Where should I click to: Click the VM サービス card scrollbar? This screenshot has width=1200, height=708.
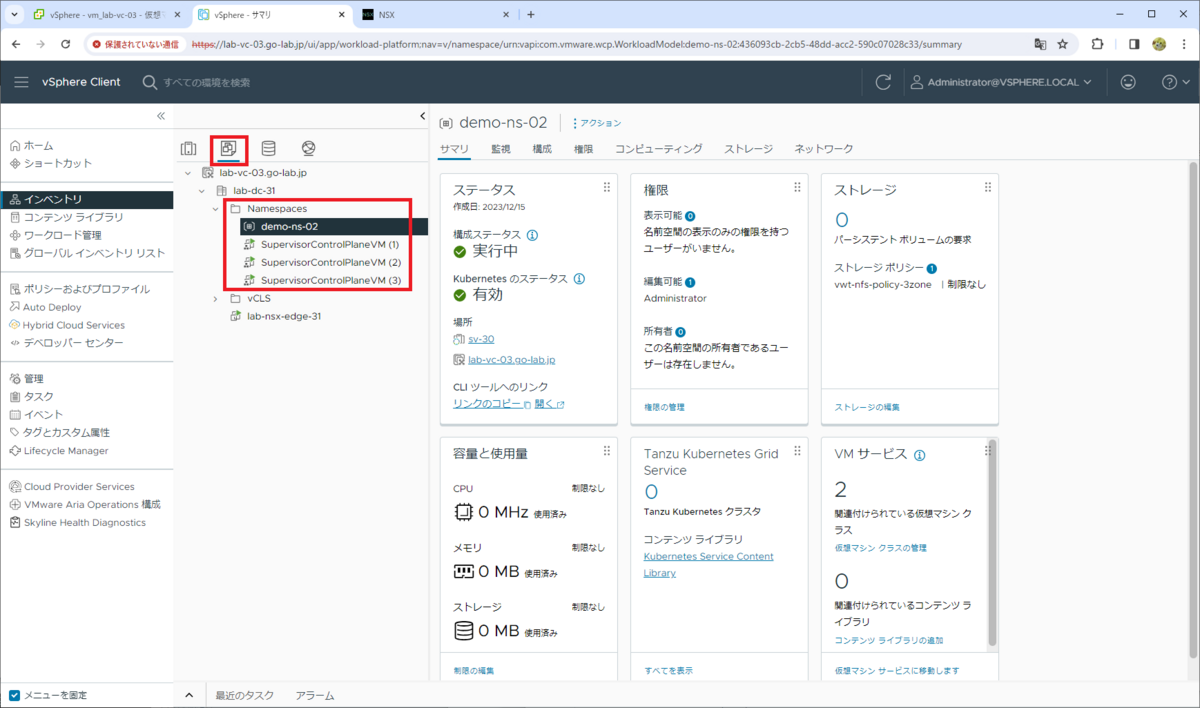point(992,541)
